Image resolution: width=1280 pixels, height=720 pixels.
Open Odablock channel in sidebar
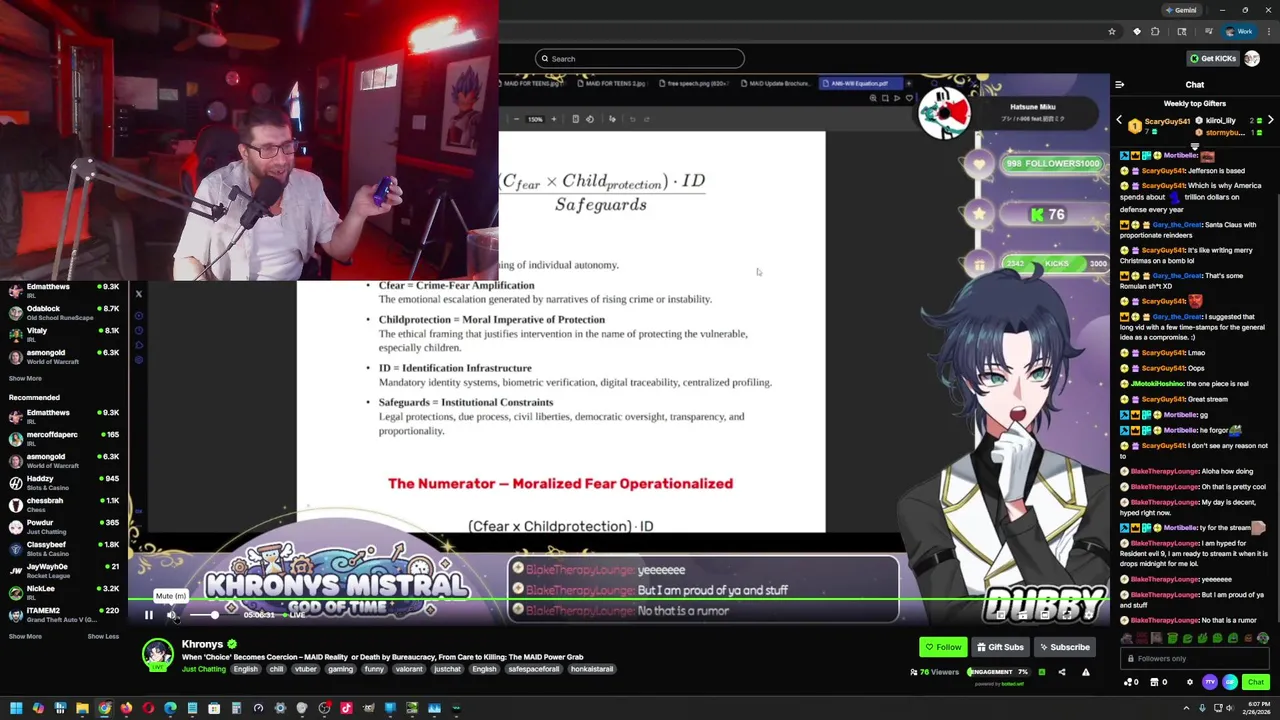(64, 312)
